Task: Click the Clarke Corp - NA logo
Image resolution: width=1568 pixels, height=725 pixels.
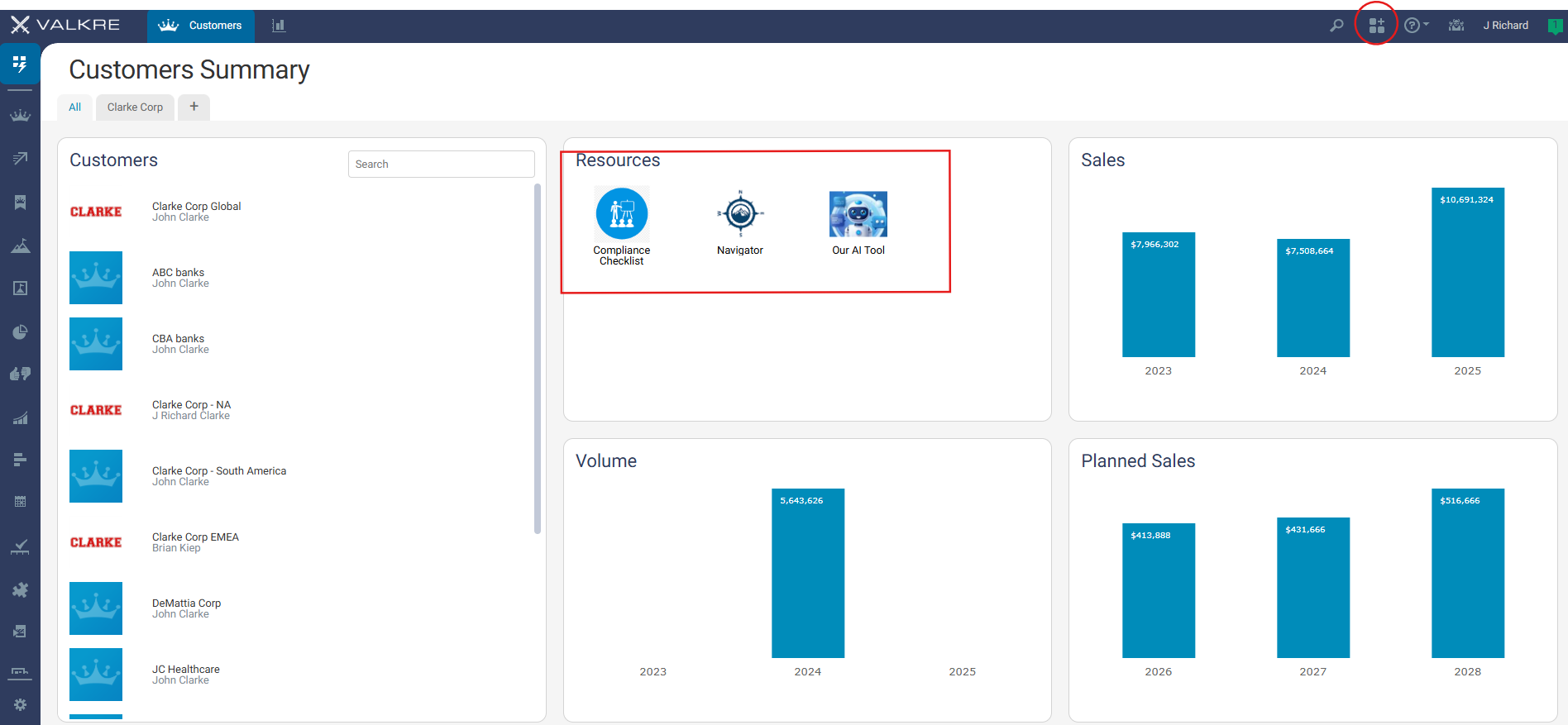Action: (x=96, y=410)
